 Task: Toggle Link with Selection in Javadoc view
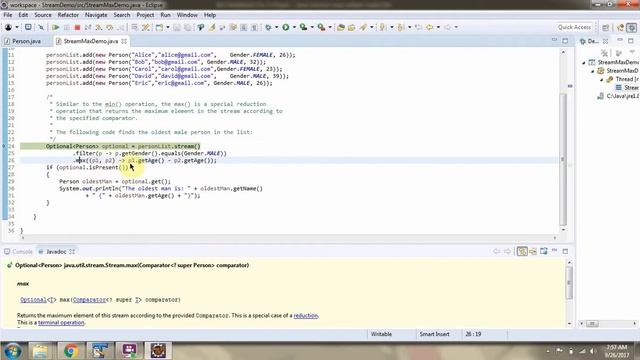pyautogui.click(x=522, y=251)
